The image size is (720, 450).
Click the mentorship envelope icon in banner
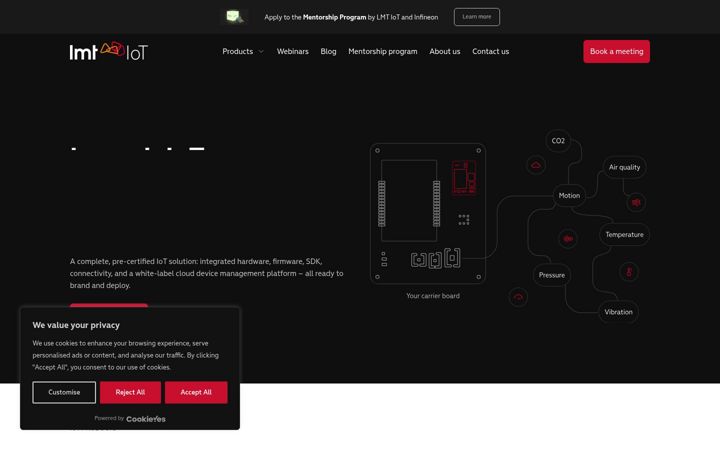coord(235,17)
